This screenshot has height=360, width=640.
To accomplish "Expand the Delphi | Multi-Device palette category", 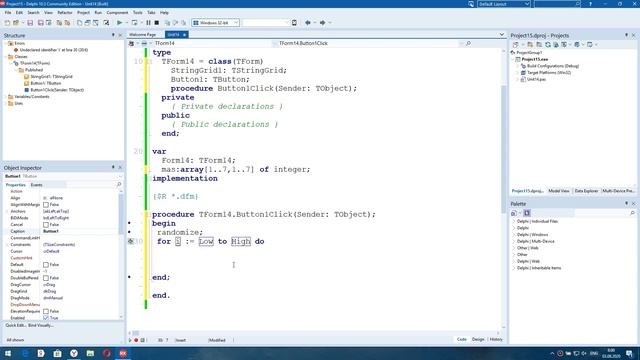I will pyautogui.click(x=514, y=241).
